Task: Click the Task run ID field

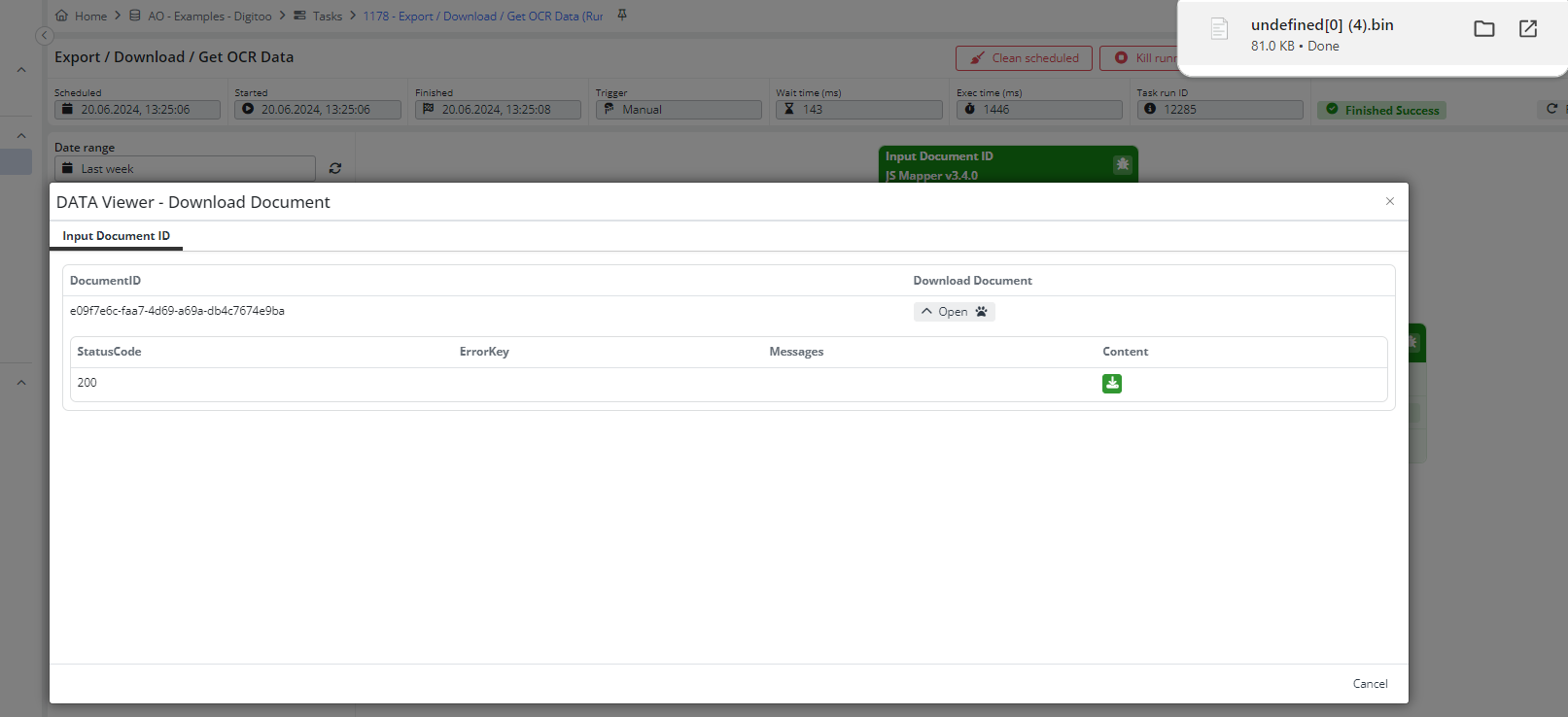Action: click(x=1219, y=110)
